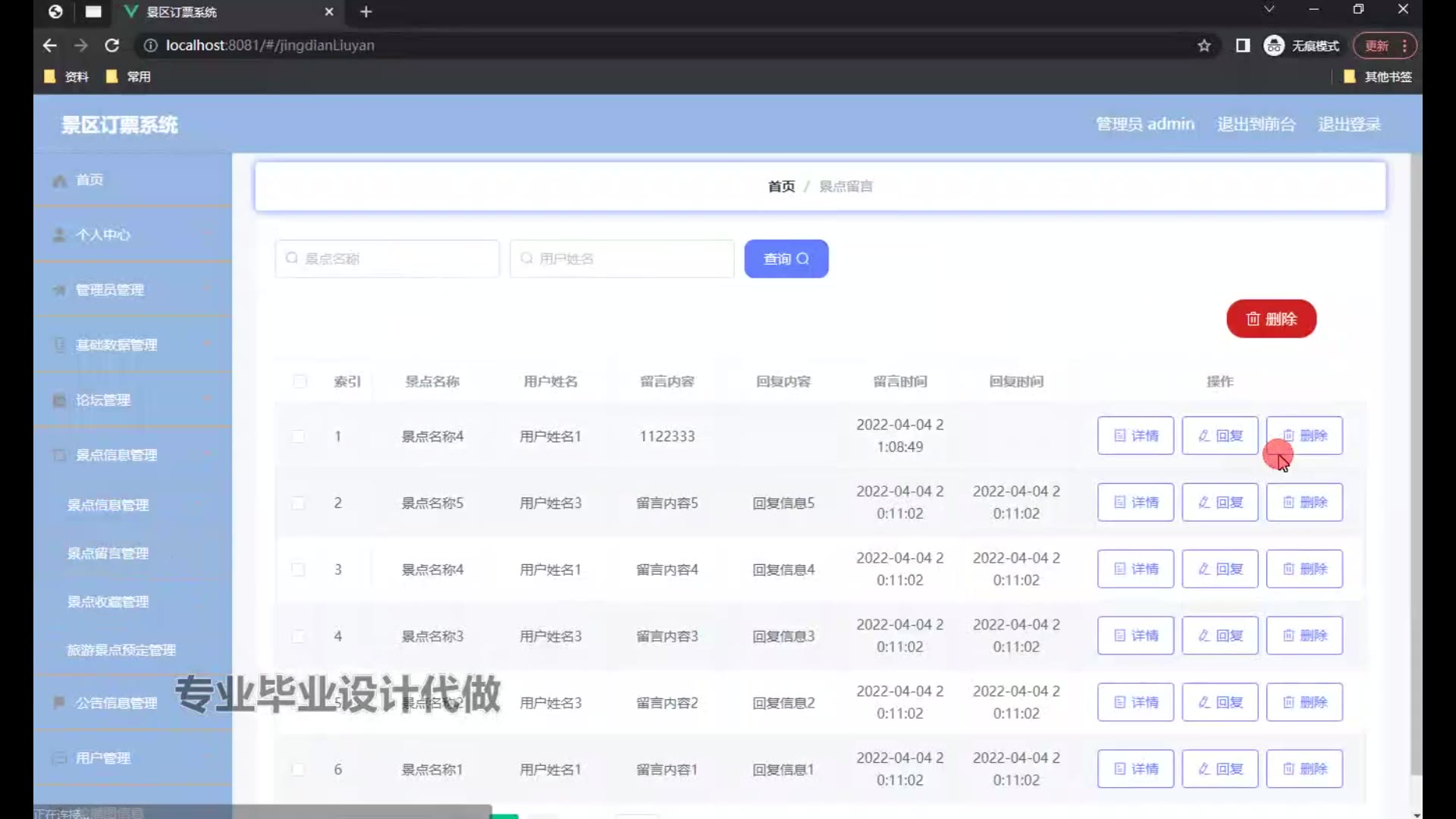1456x819 pixels.
Task: Select the checkbox for row 6 景点名称1
Action: (x=299, y=770)
